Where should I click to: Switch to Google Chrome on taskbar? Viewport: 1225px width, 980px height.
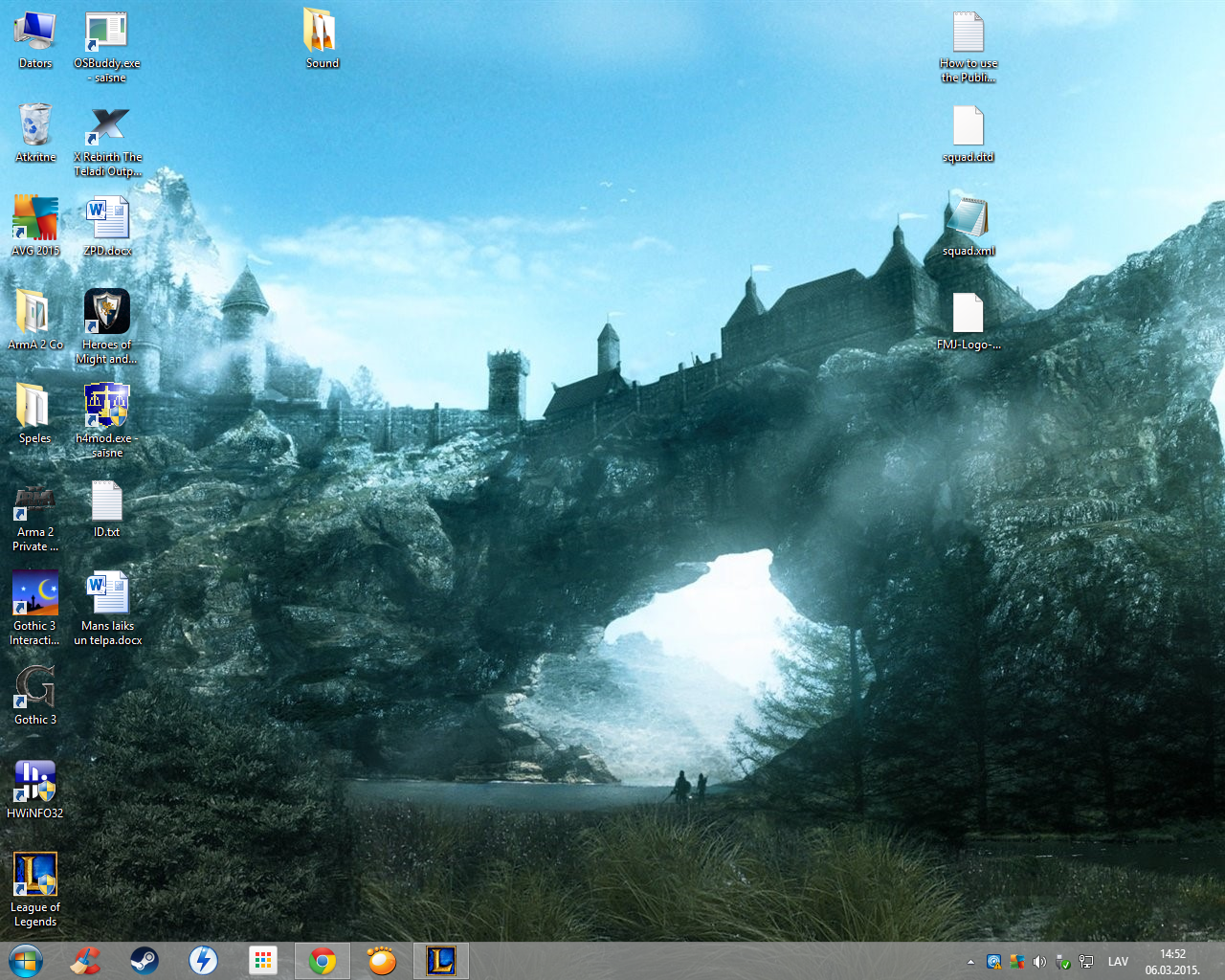click(x=323, y=961)
